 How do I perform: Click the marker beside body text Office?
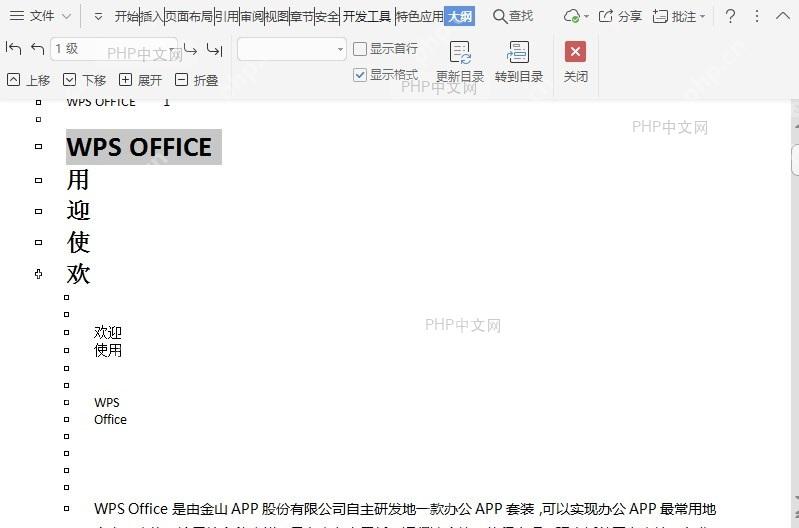[x=66, y=419]
